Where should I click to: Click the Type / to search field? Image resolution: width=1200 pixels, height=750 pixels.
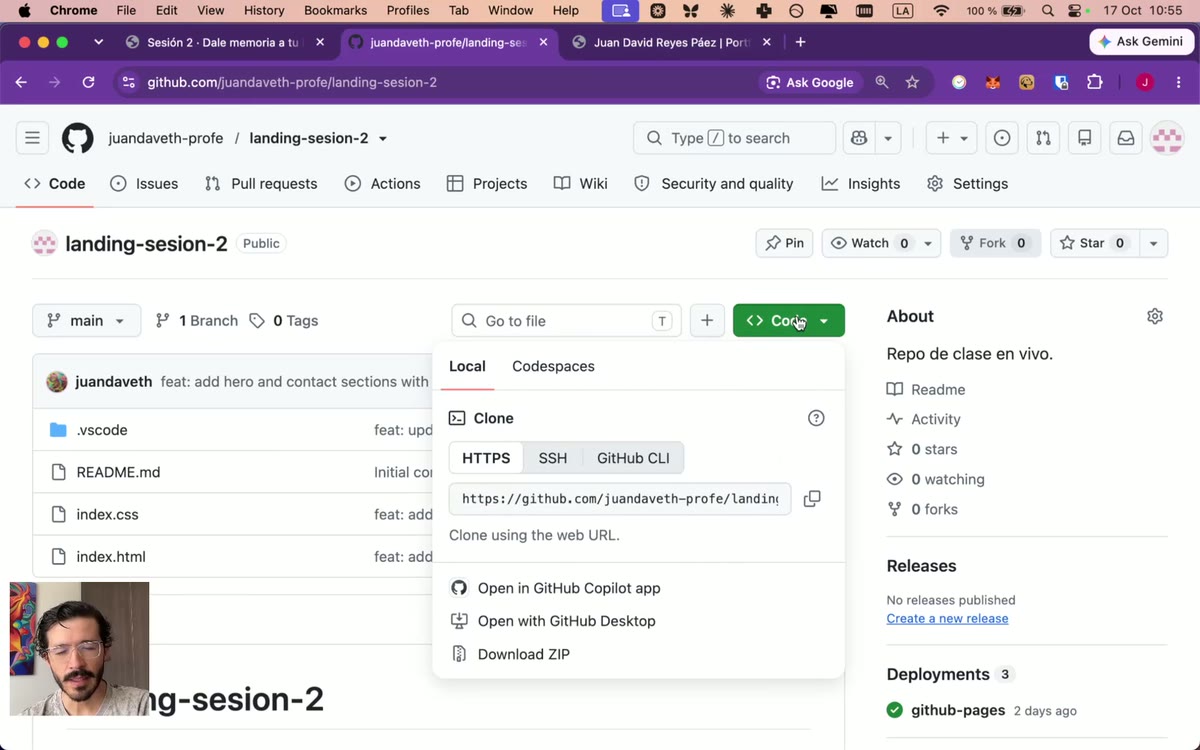click(x=734, y=138)
